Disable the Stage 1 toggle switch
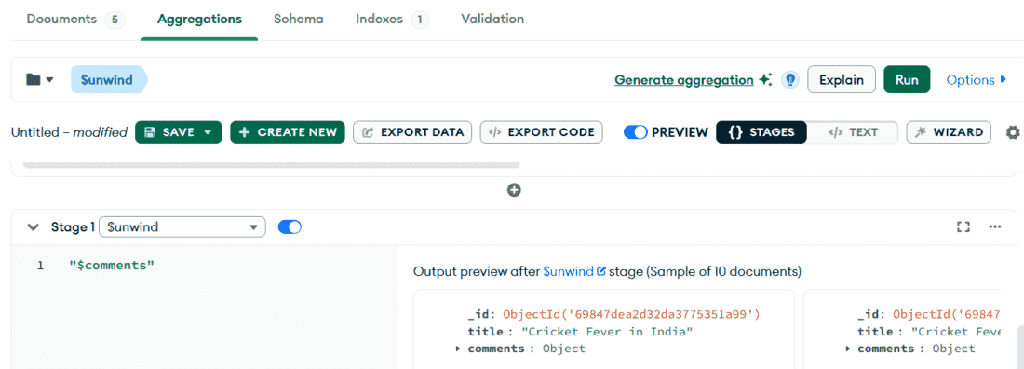The width and height of the screenshot is (1024, 369). (x=289, y=227)
